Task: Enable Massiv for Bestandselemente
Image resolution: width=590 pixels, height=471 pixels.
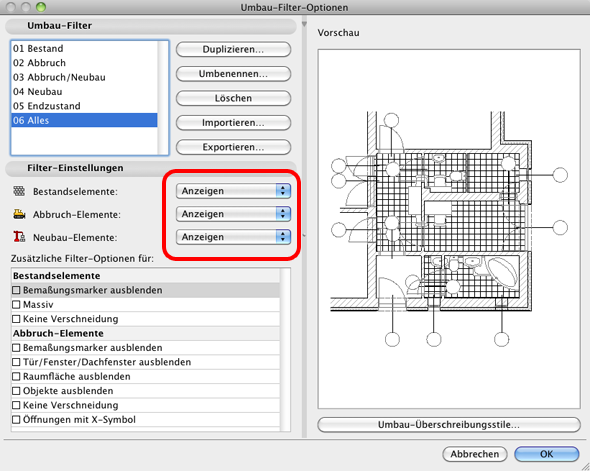Action: (x=16, y=304)
